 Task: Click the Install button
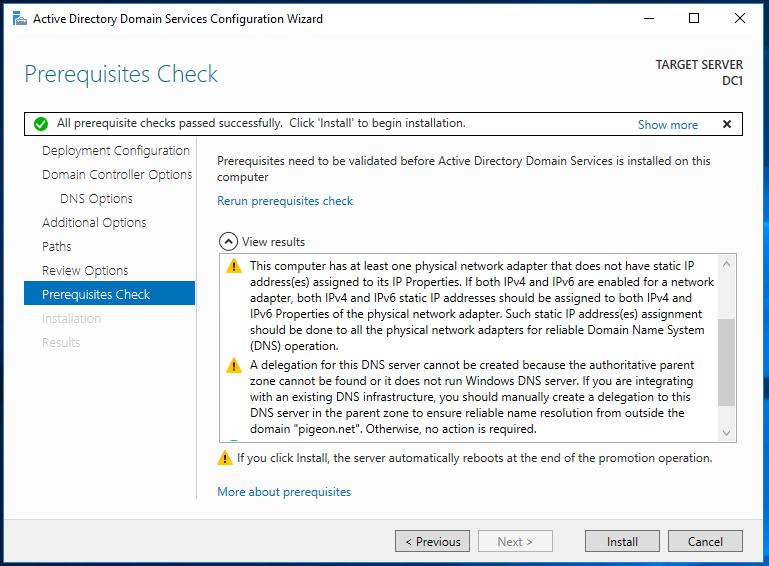point(622,541)
